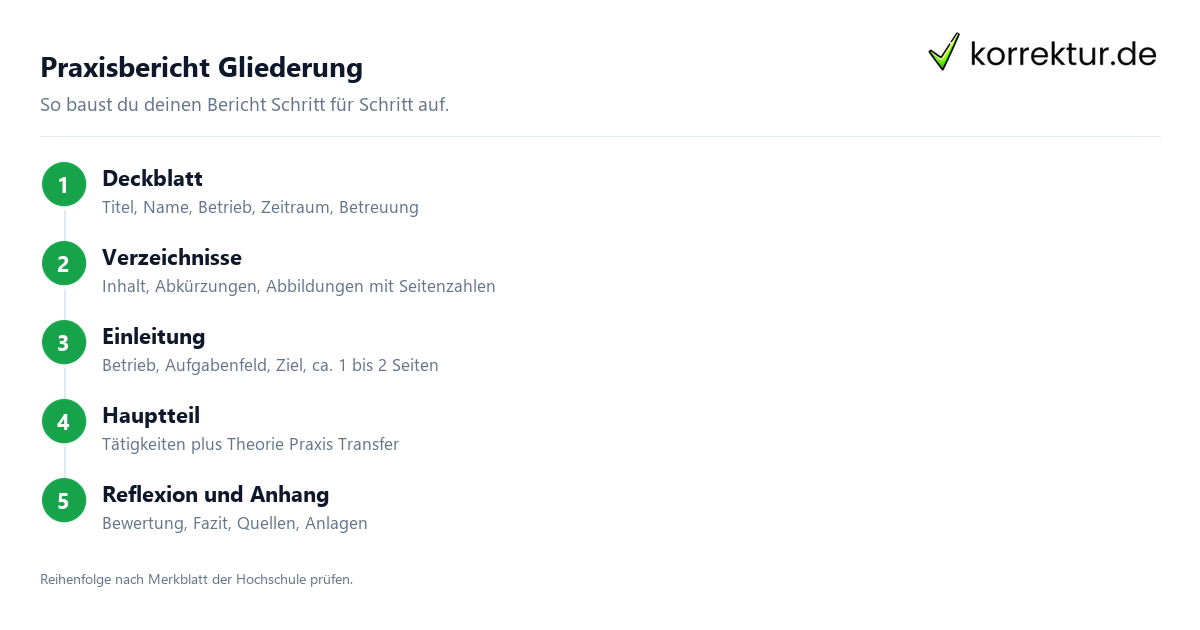Click the footnote about Merkblatt der Hochschule
Image resolution: width=1200 pixels, height=630 pixels.
pos(196,579)
